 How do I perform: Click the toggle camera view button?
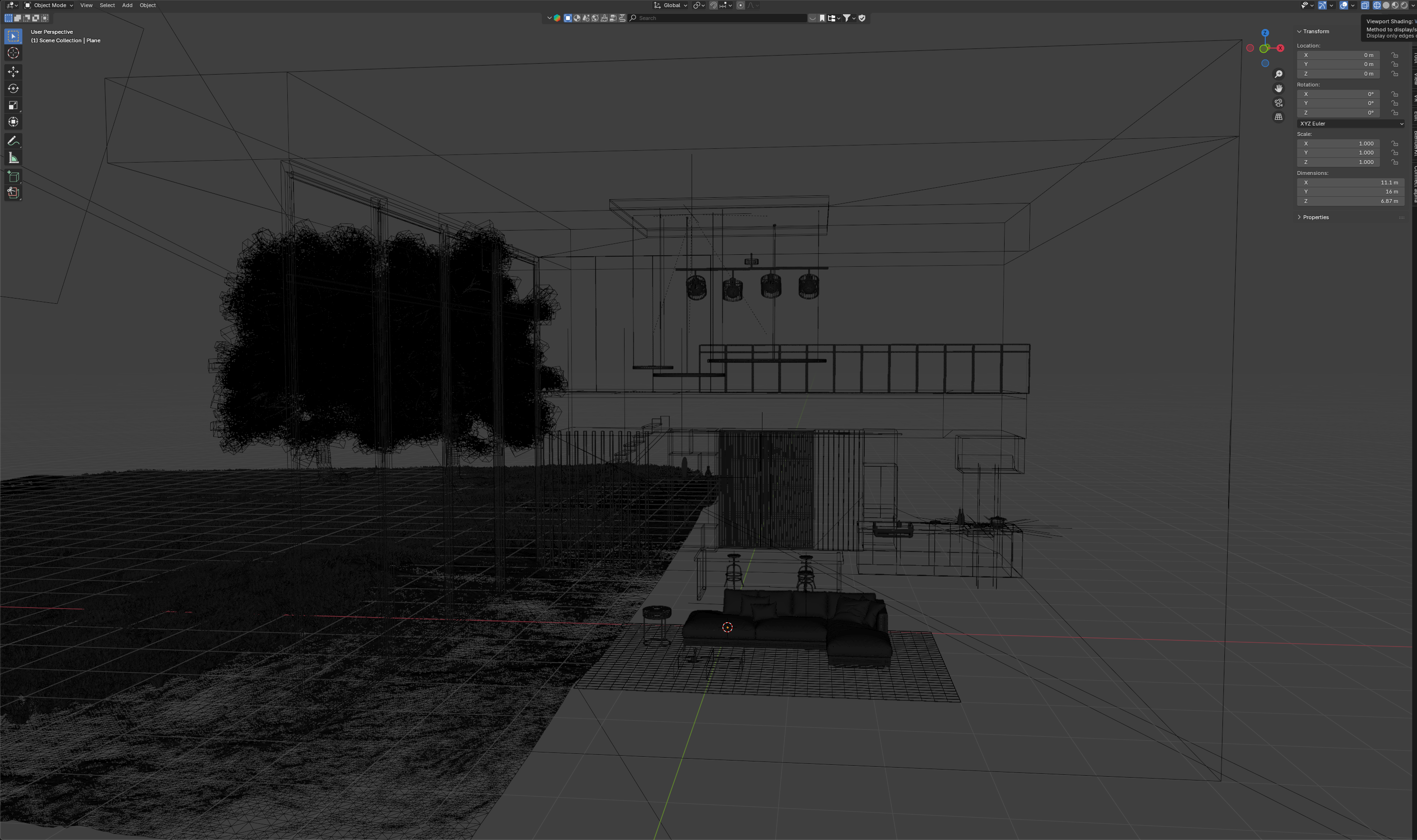pyautogui.click(x=1278, y=103)
